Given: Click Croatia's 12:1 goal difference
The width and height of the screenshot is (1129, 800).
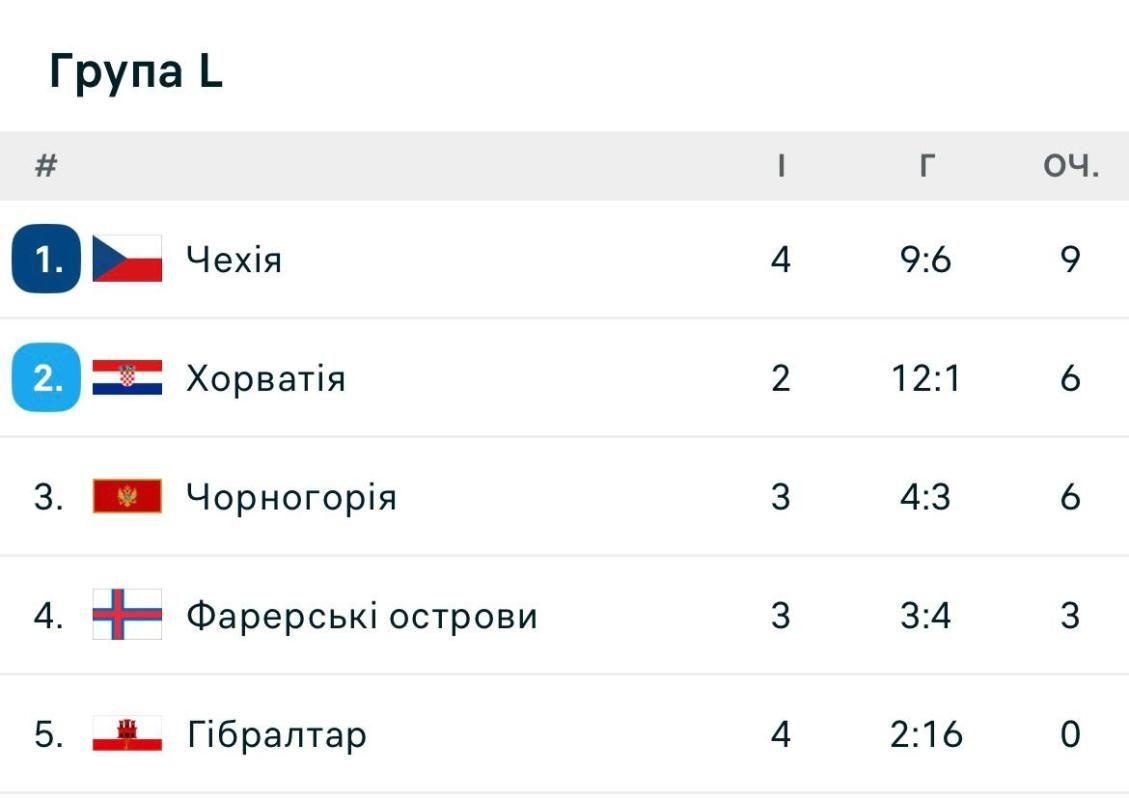Looking at the screenshot, I should [926, 378].
